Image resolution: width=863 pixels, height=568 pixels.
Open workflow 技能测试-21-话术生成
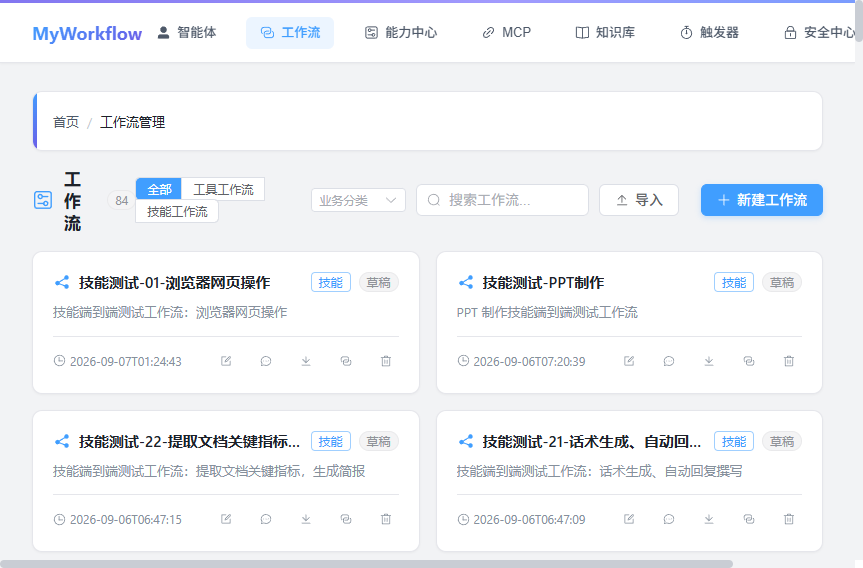pyautogui.click(x=592, y=441)
